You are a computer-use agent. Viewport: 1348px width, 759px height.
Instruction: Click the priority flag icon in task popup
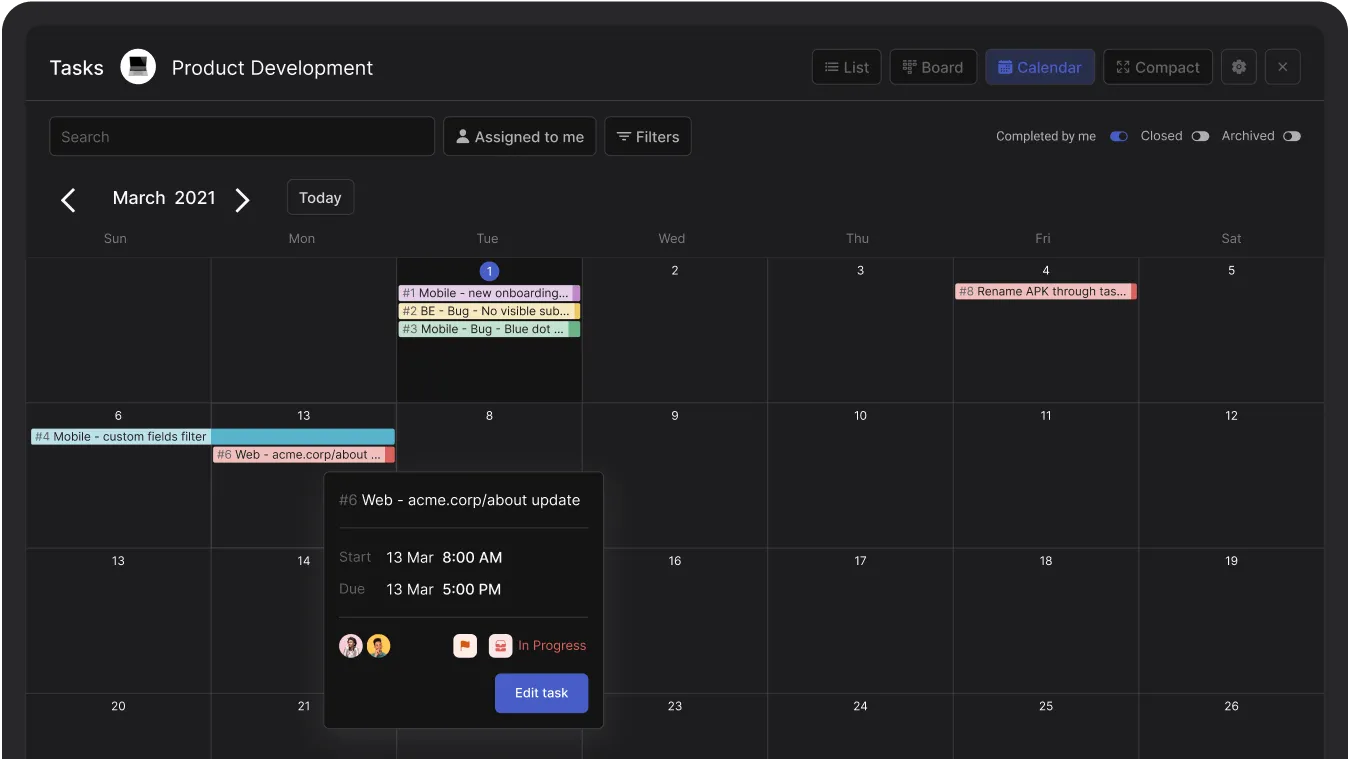[464, 645]
